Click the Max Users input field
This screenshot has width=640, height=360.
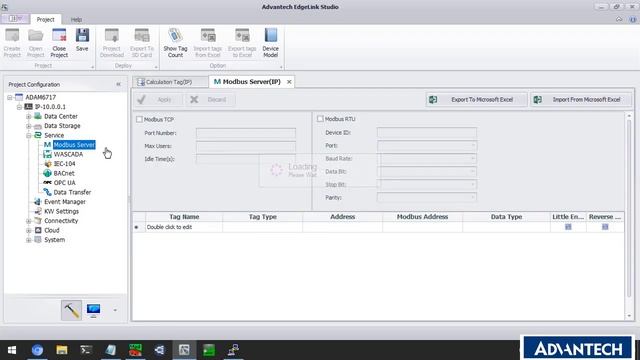tap(246, 146)
